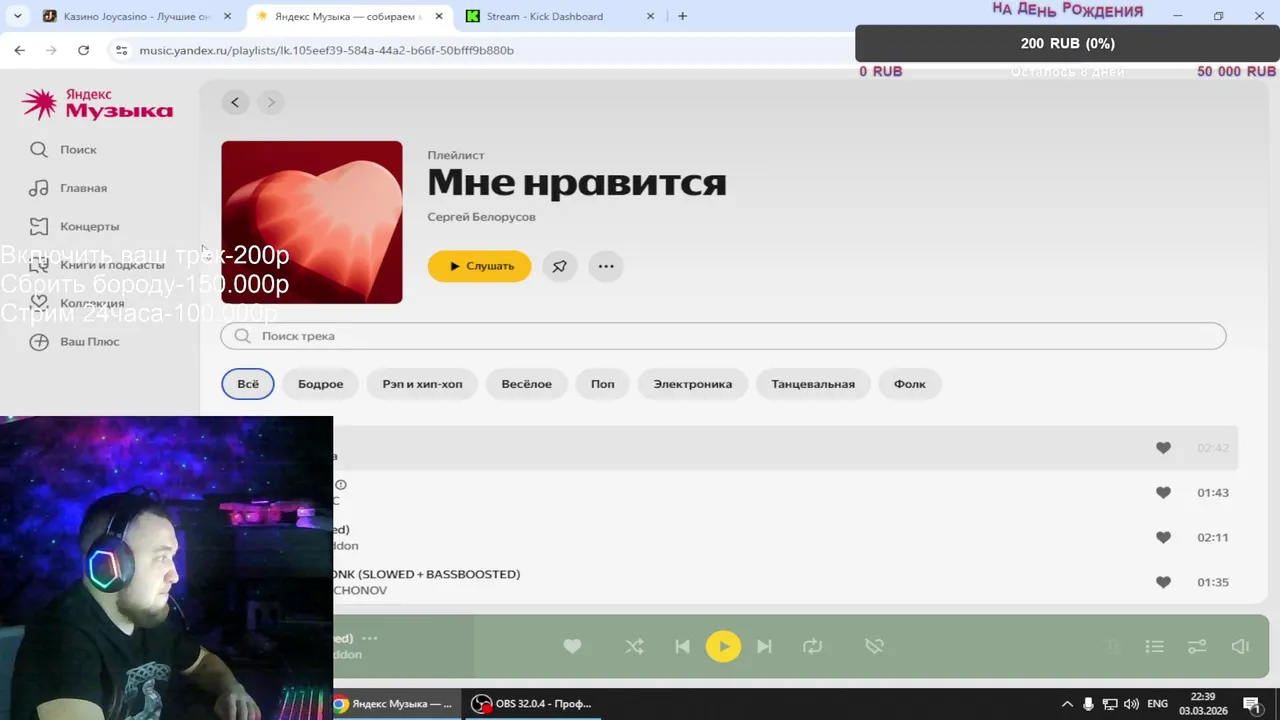Screen dimensions: 1280x720
Task: Select the Бодрое filter chip
Action: pyautogui.click(x=320, y=384)
